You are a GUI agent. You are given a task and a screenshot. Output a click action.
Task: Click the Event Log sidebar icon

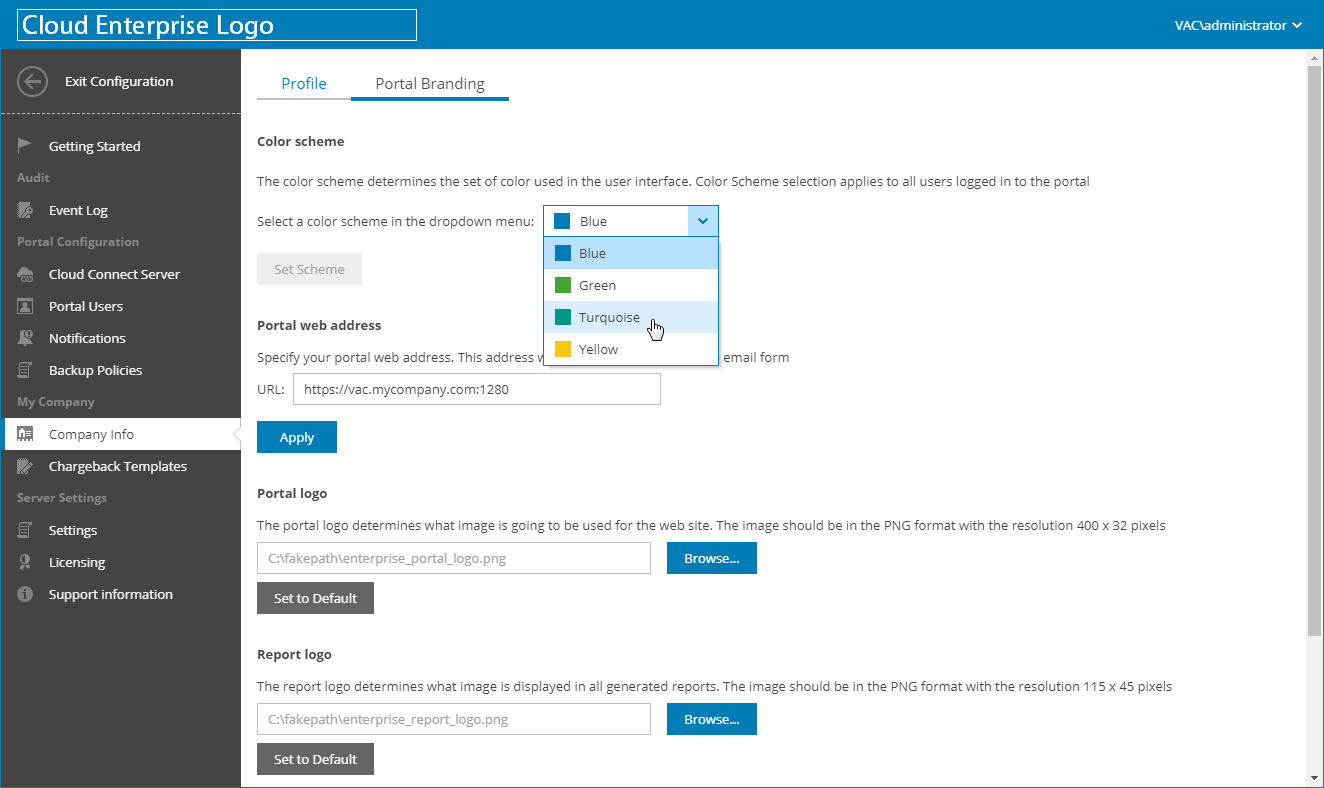pos(26,210)
